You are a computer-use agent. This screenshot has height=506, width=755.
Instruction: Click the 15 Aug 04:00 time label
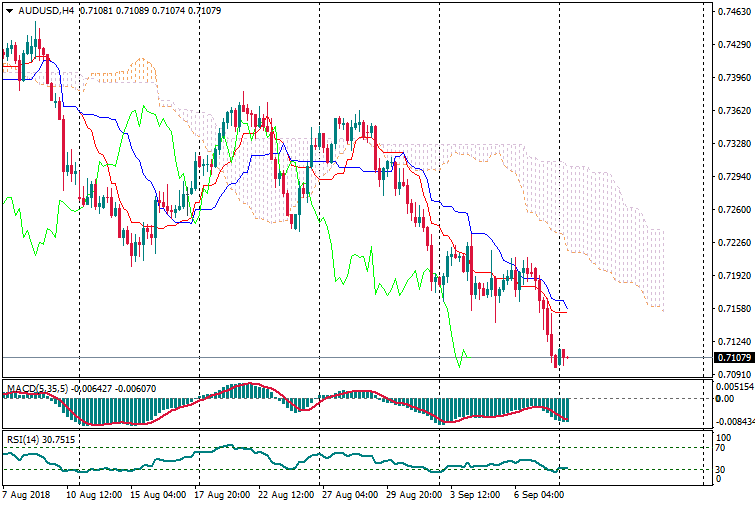pyautogui.click(x=155, y=494)
